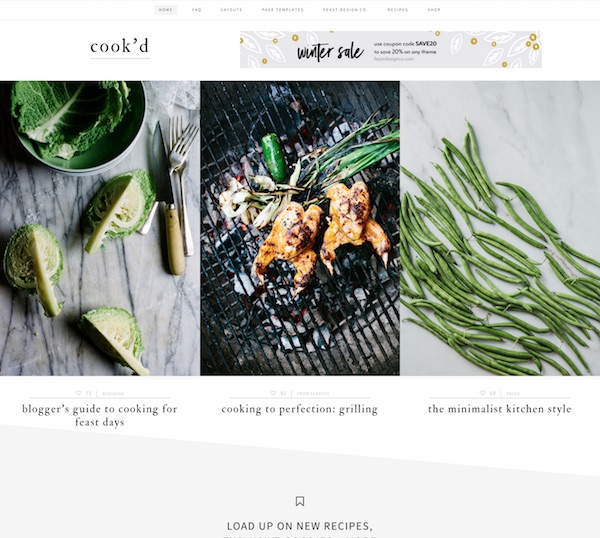This screenshot has width=600, height=538.
Task: Open the winter sale banner ad
Action: (391, 49)
